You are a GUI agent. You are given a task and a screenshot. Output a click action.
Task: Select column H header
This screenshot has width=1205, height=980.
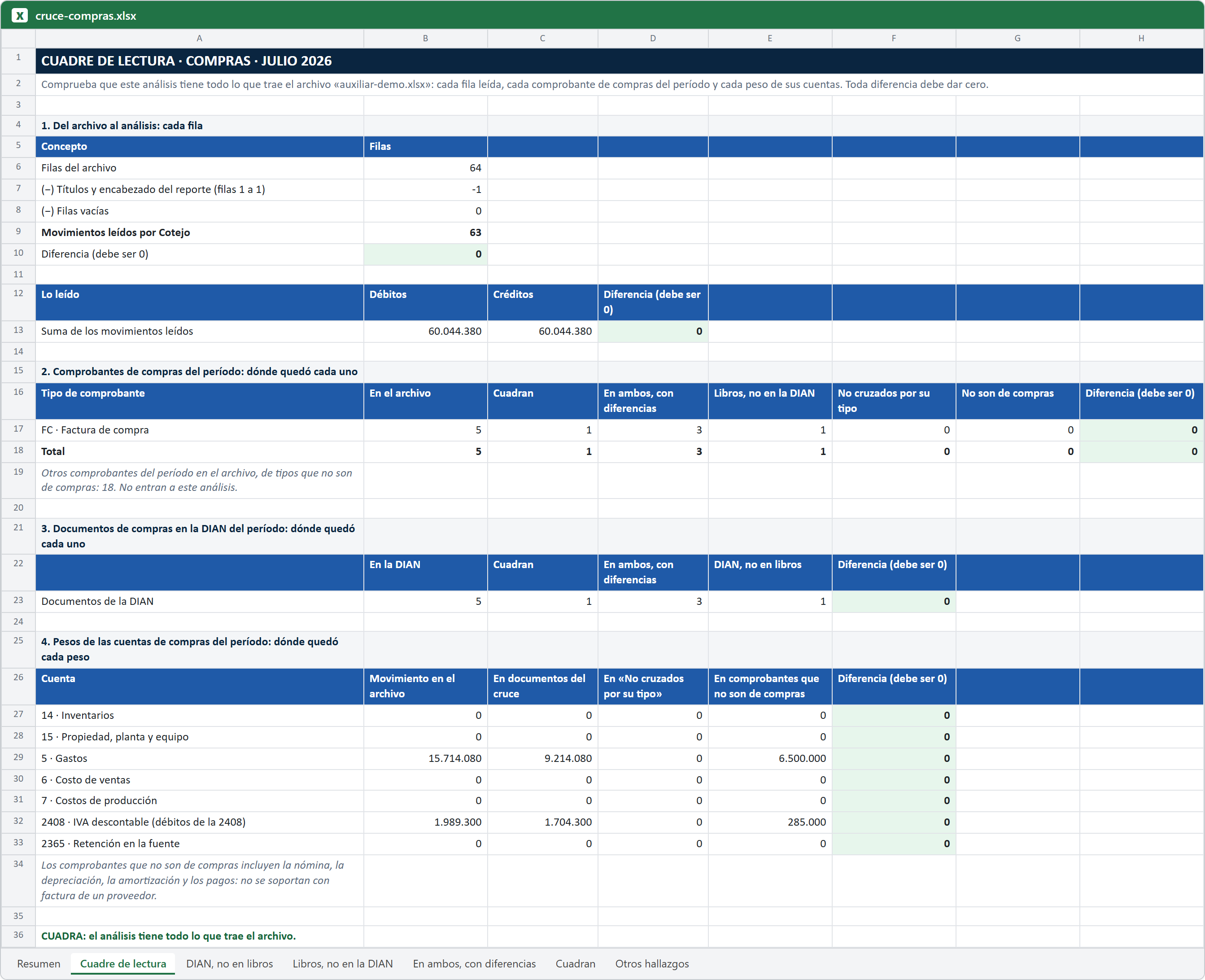pyautogui.click(x=1141, y=39)
